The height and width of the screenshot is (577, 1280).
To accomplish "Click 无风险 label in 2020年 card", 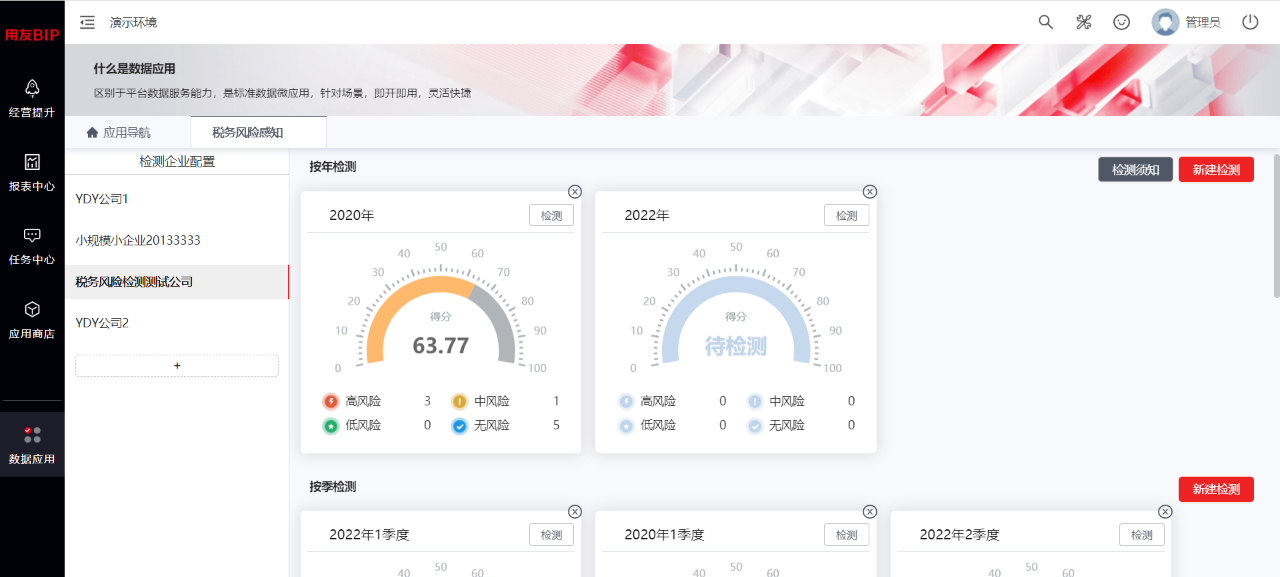I will [x=492, y=425].
